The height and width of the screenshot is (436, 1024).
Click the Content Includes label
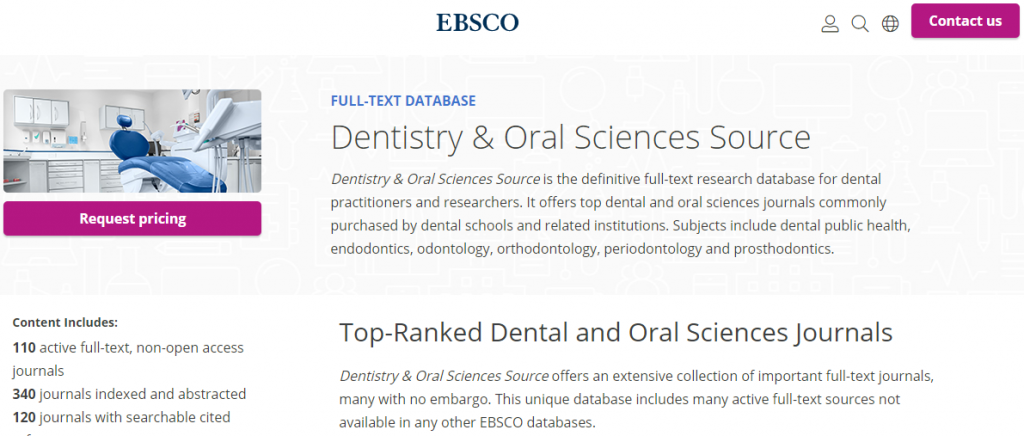click(x=65, y=322)
